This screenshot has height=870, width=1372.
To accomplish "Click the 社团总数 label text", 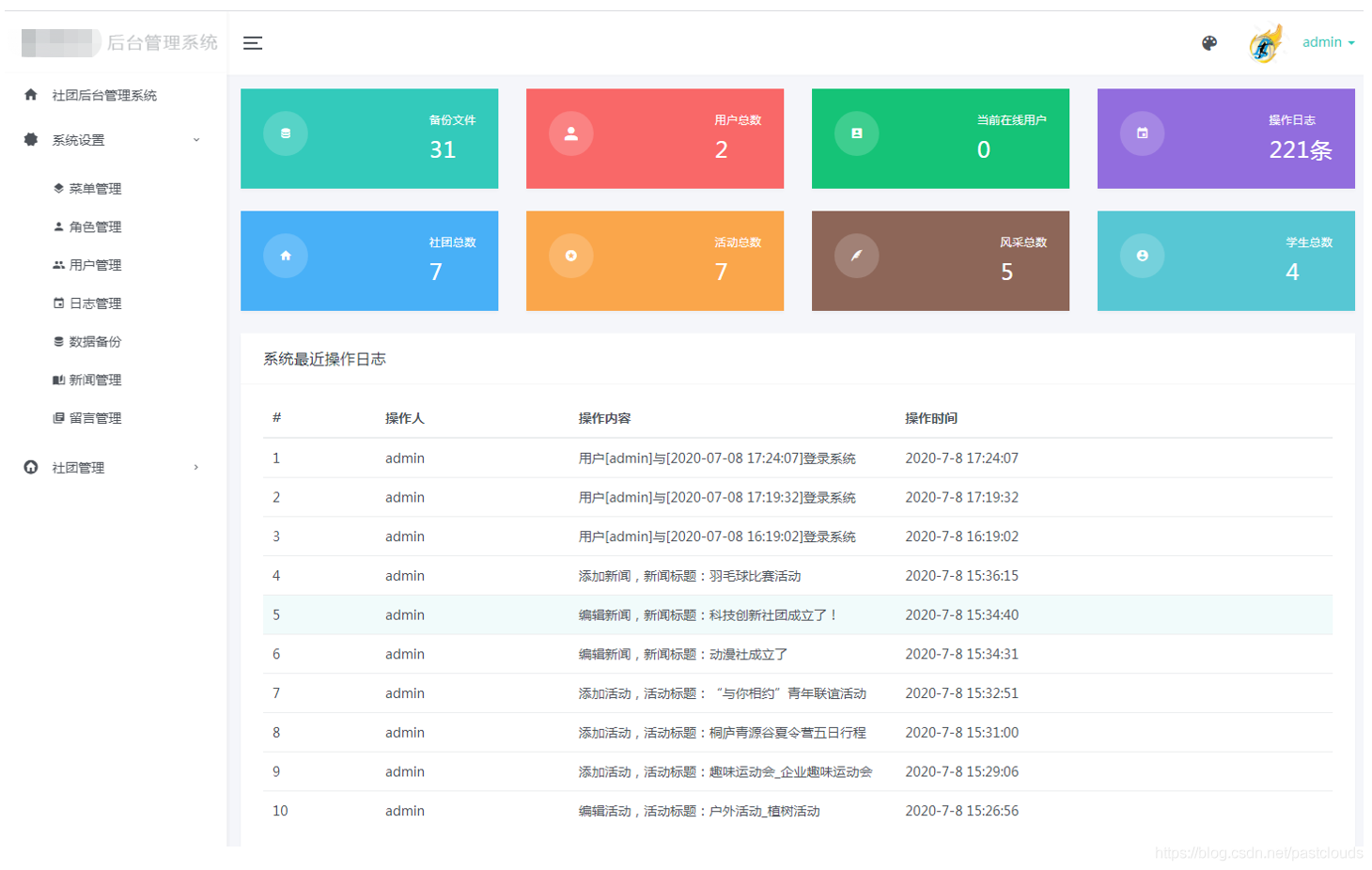I will [452, 242].
